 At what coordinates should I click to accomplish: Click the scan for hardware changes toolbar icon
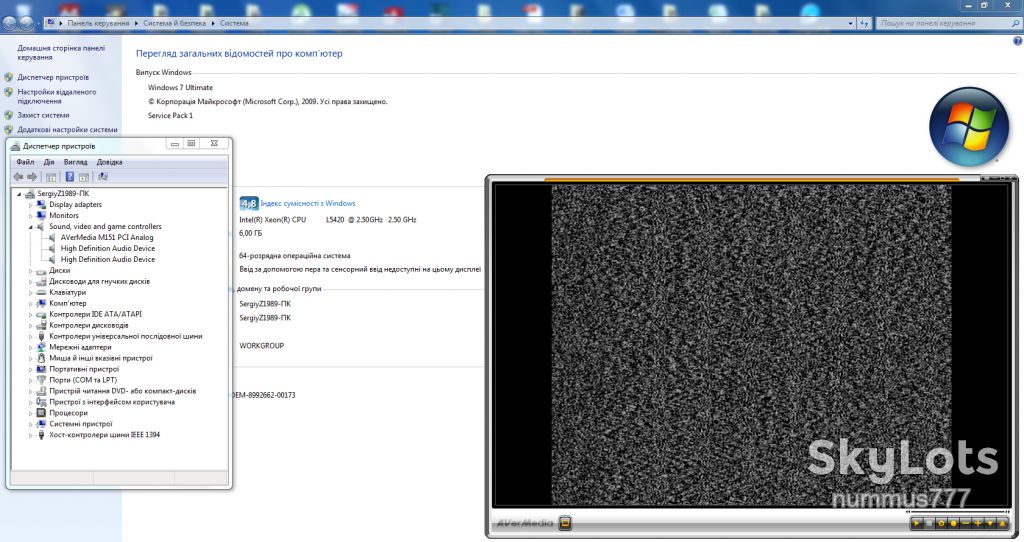point(103,177)
